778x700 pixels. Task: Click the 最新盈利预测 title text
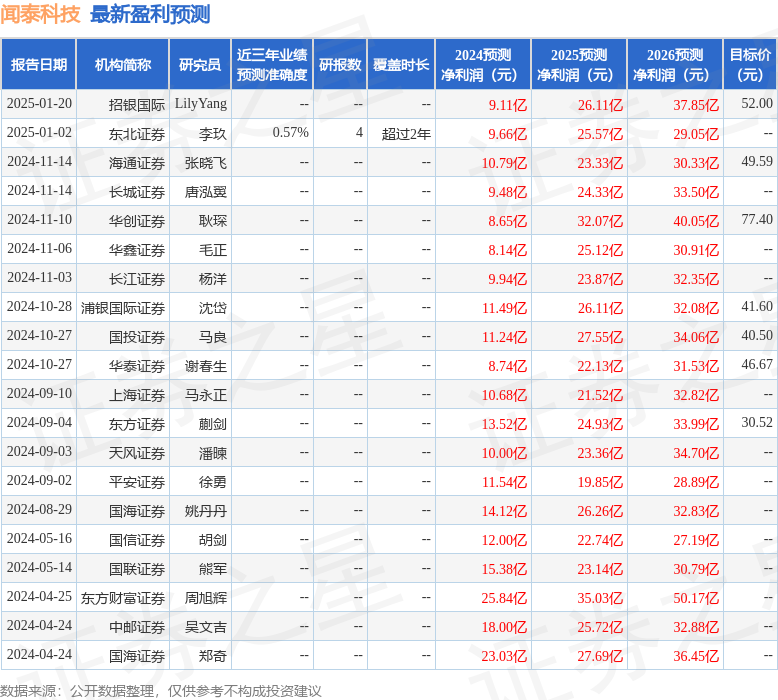pyautogui.click(x=150, y=14)
